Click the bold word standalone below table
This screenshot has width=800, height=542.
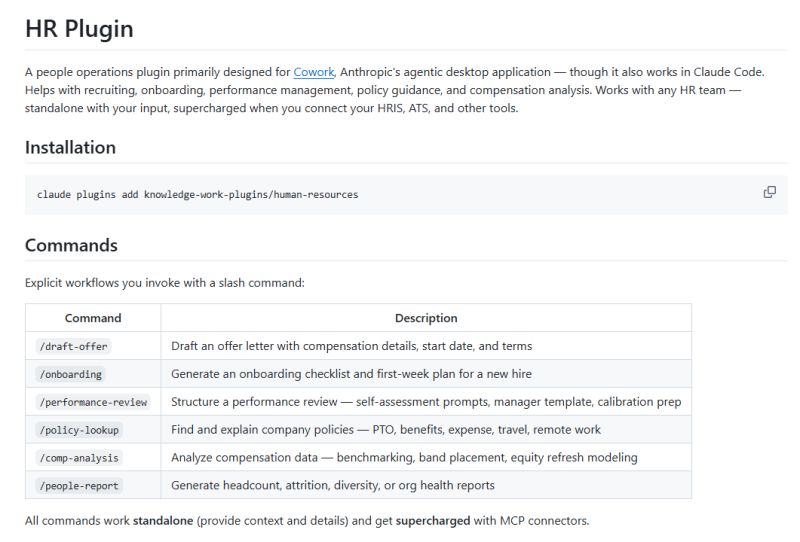(164, 521)
